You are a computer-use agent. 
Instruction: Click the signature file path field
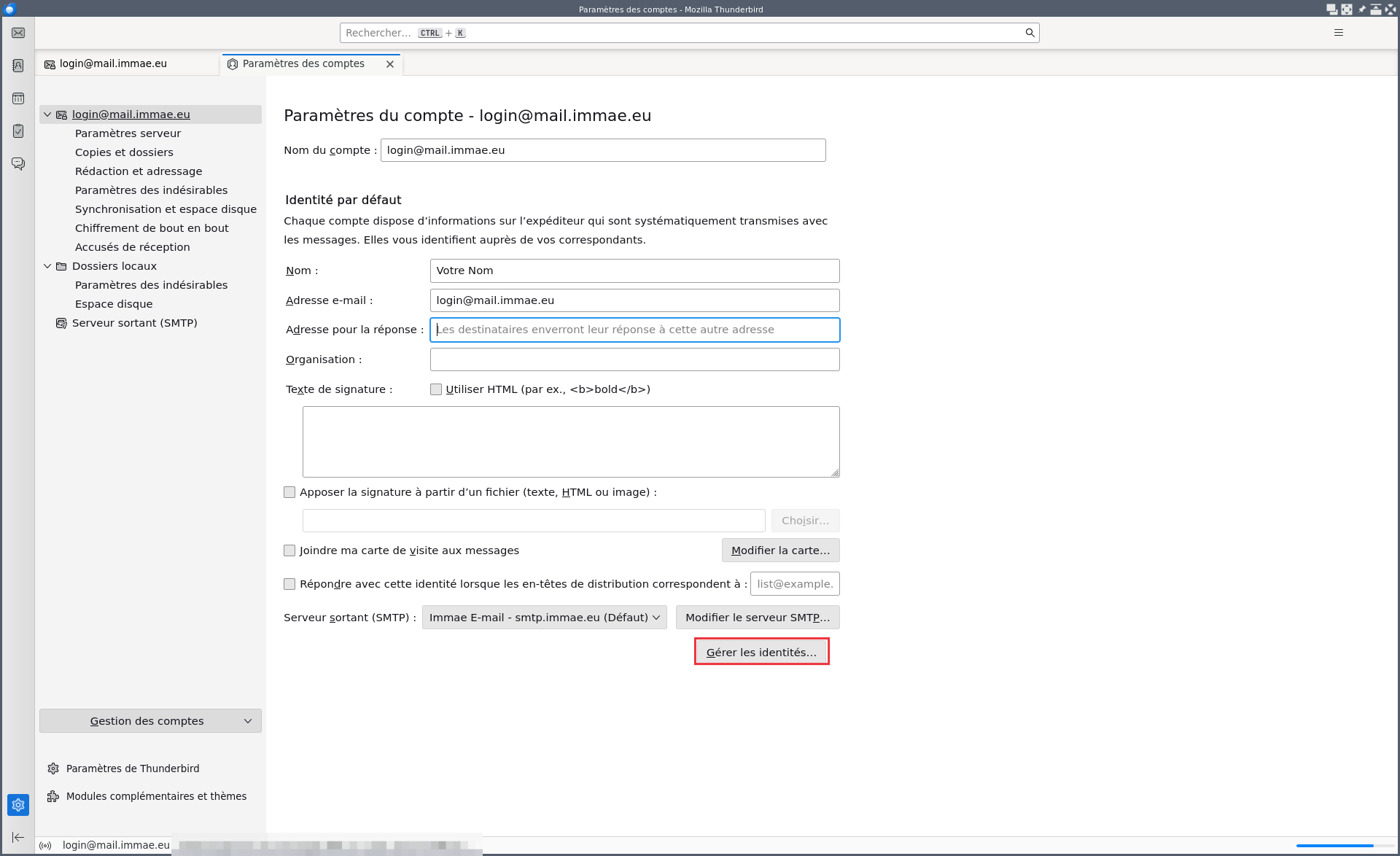click(534, 521)
